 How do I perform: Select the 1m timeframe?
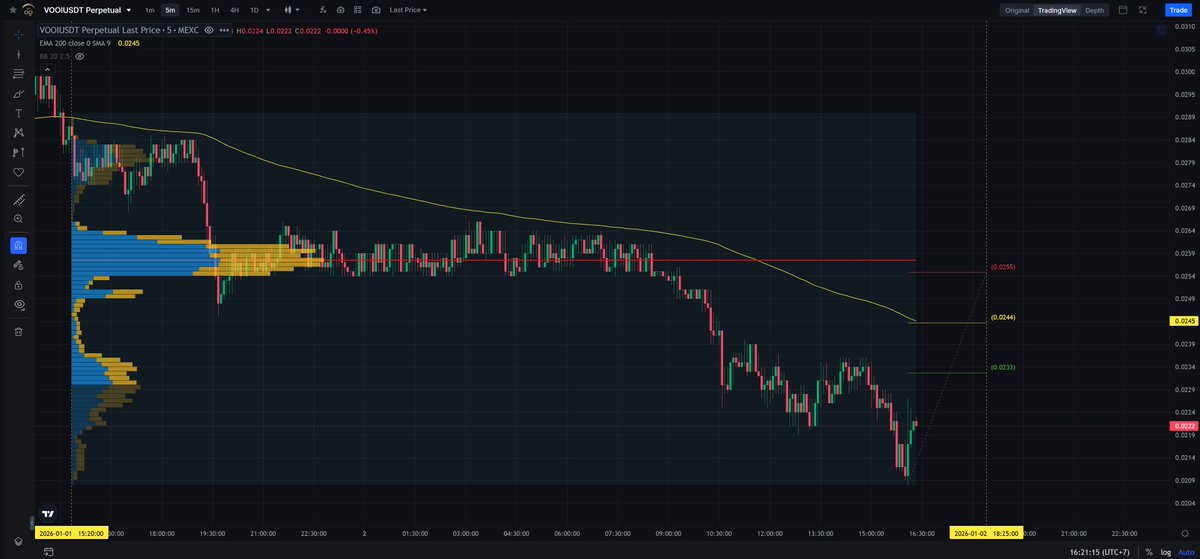[149, 10]
